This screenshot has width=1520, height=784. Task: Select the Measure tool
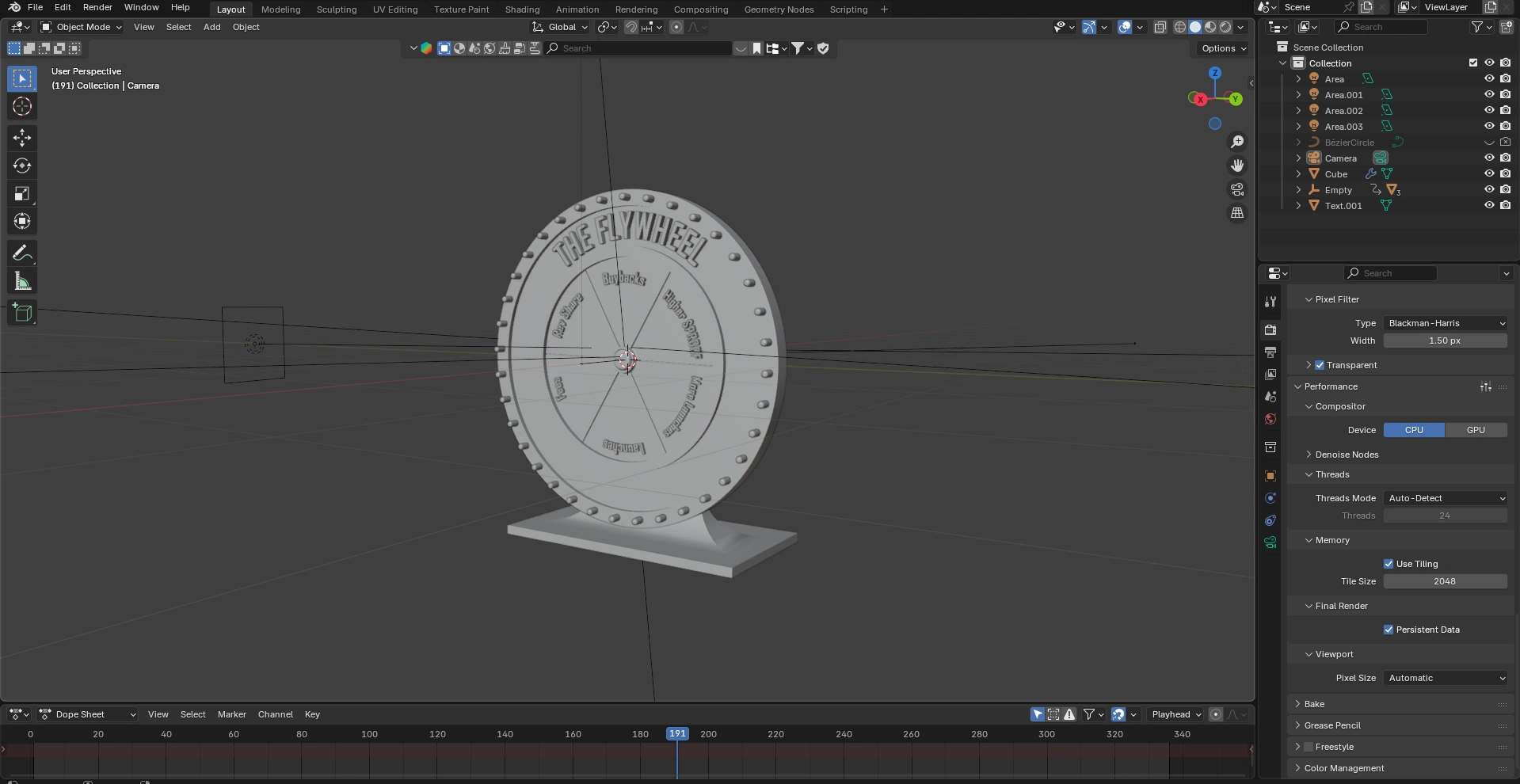pyautogui.click(x=22, y=282)
